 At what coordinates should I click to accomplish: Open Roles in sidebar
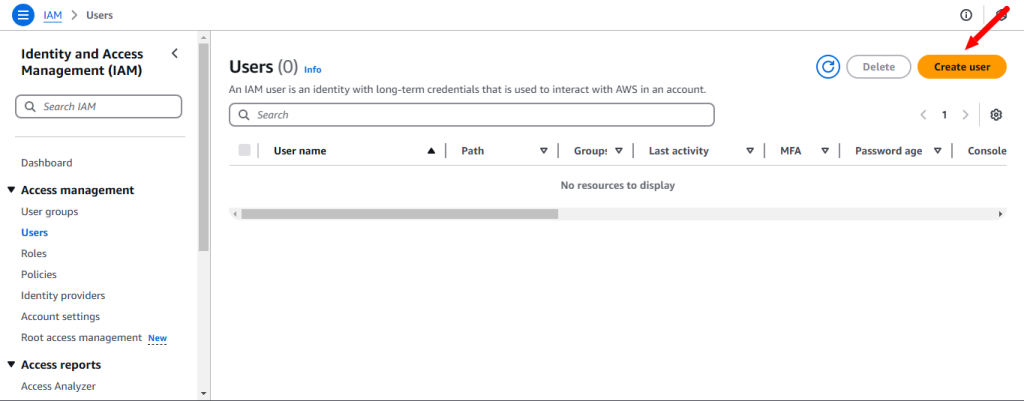[x=34, y=253]
